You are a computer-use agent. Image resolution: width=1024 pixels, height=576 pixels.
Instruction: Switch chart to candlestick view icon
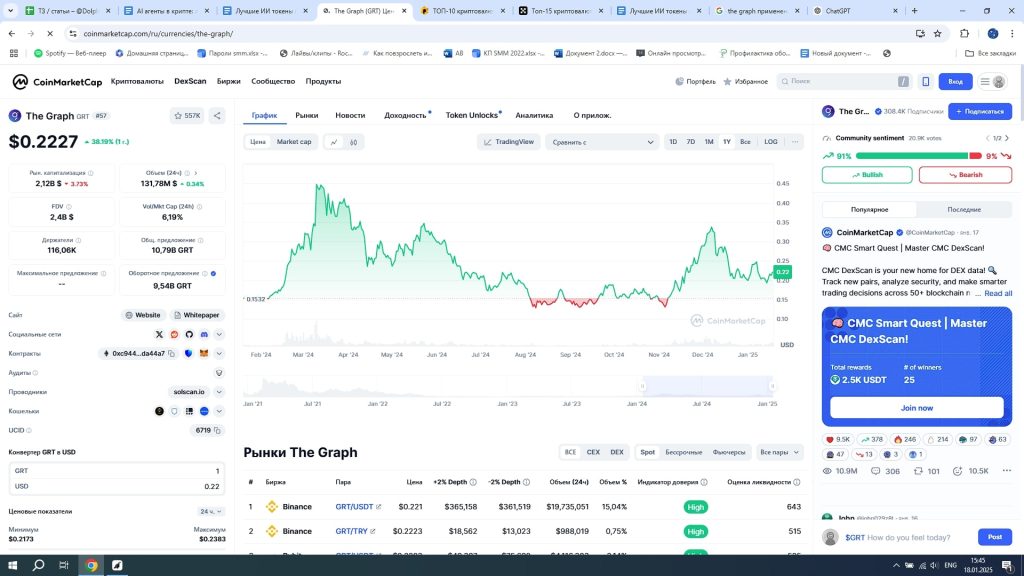tap(353, 142)
